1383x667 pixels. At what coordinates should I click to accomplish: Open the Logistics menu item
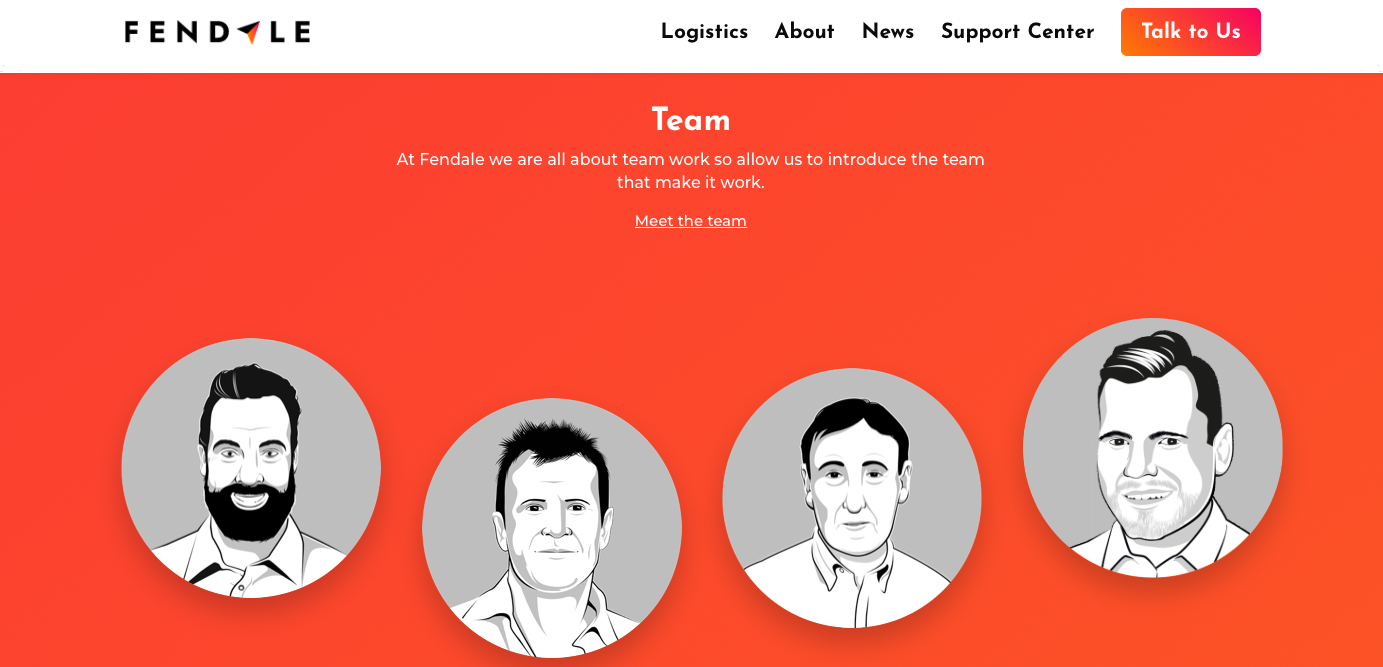pos(704,32)
